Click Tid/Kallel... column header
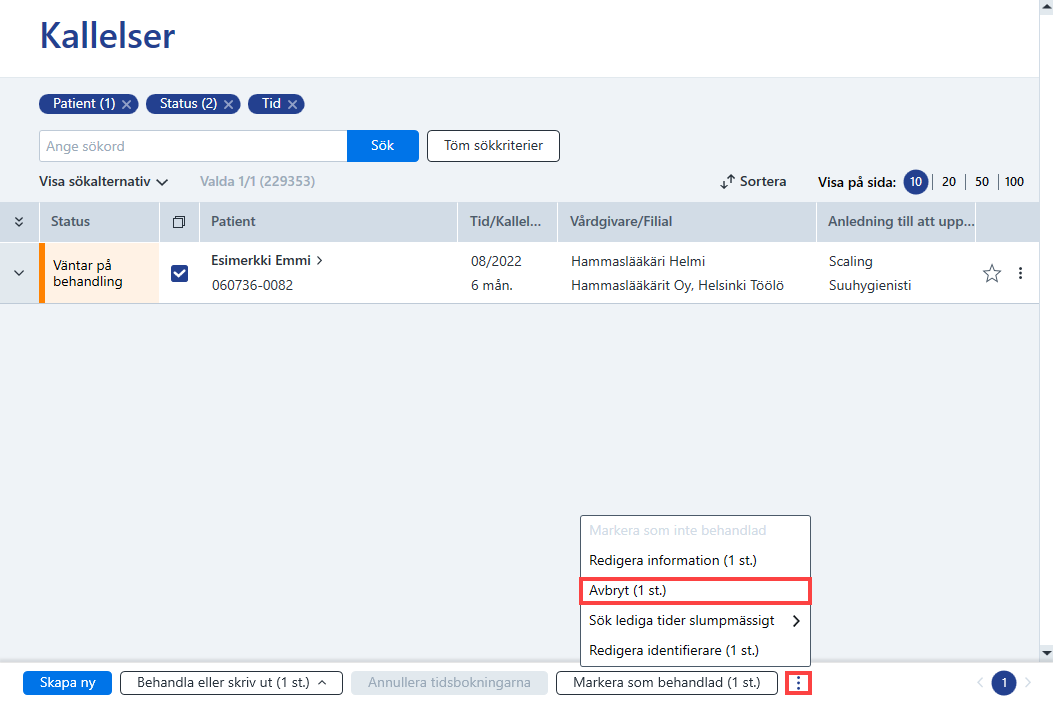 pos(506,222)
